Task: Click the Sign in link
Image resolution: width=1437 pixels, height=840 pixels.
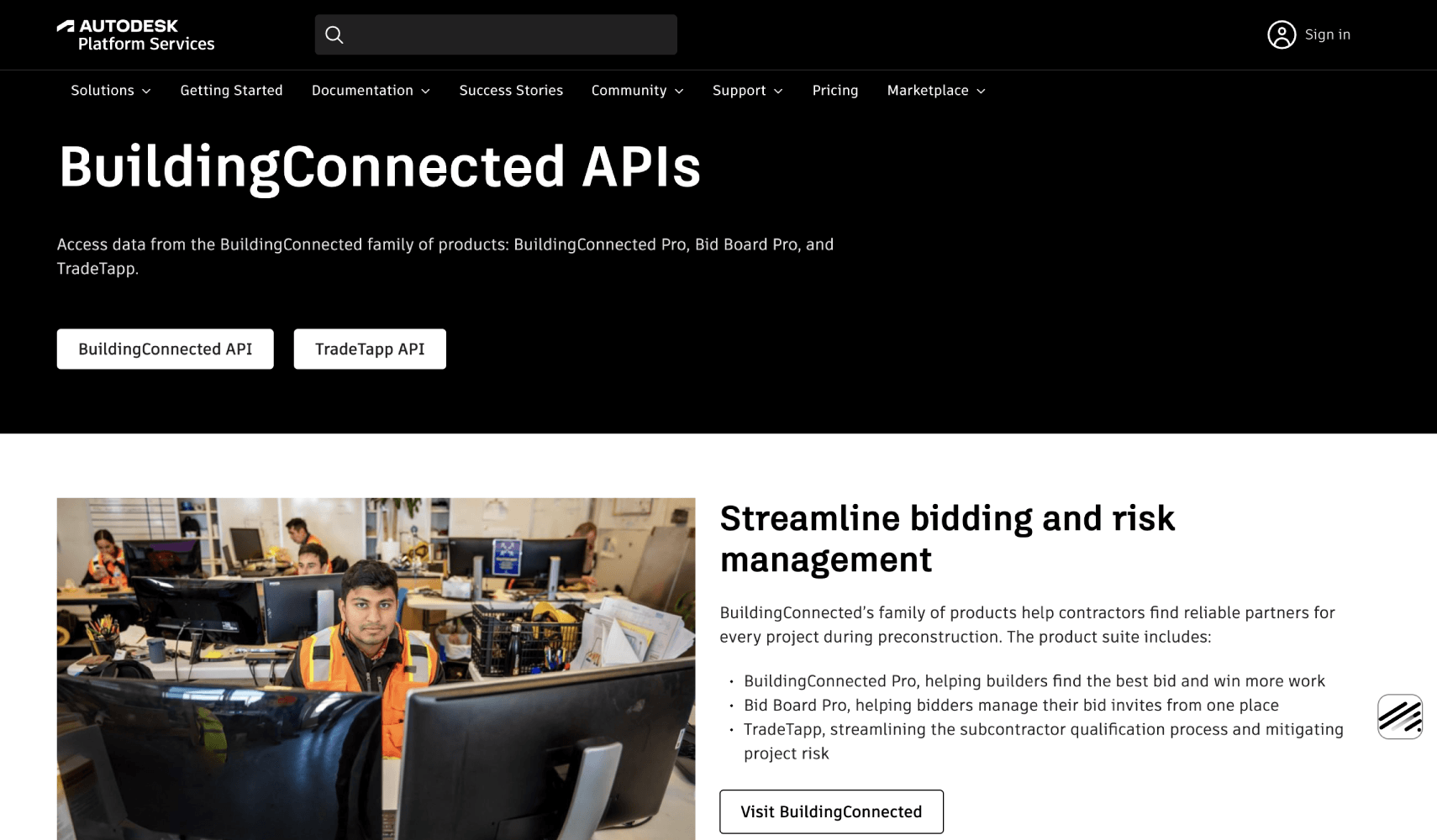Action: (1328, 34)
